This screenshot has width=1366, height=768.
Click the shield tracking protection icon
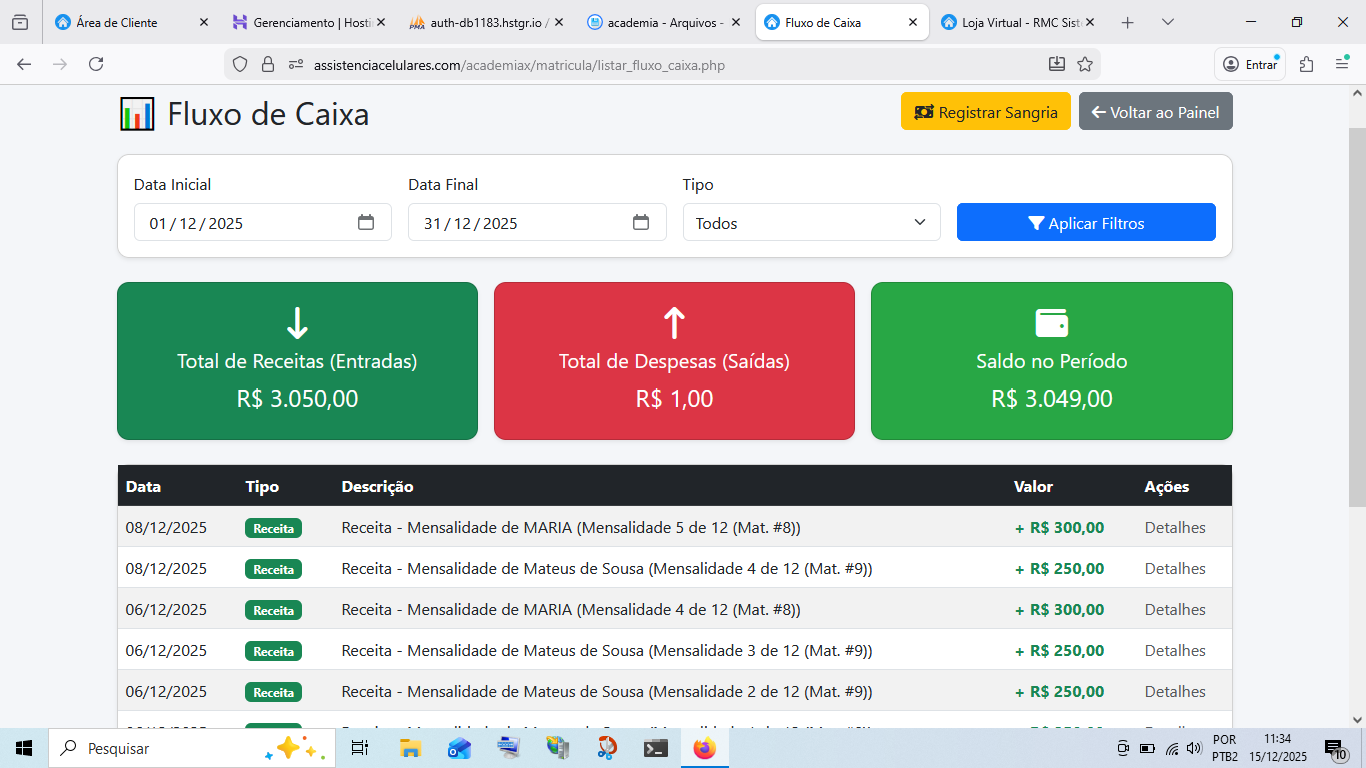(240, 65)
